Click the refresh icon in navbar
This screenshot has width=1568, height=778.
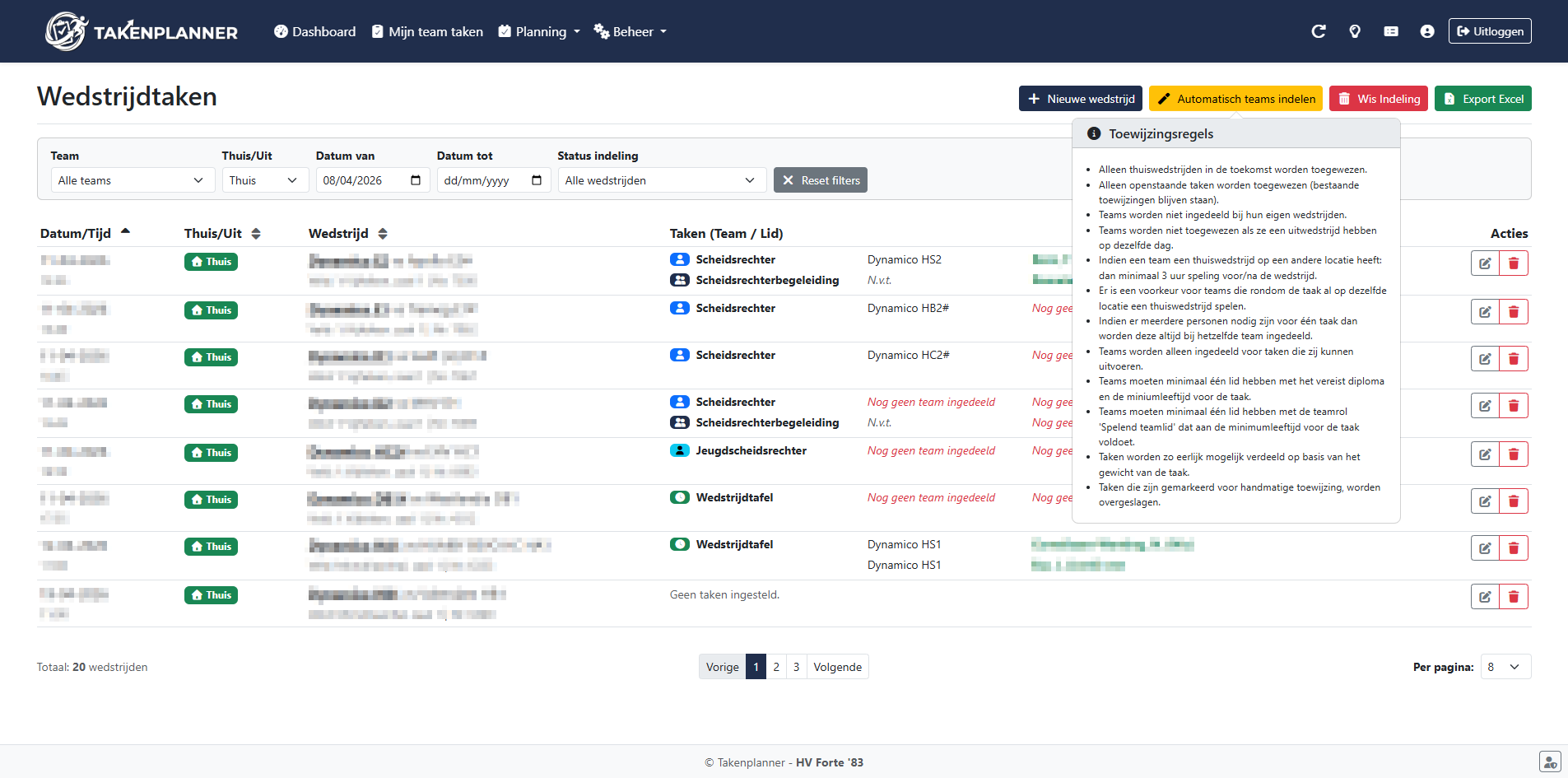[1318, 31]
